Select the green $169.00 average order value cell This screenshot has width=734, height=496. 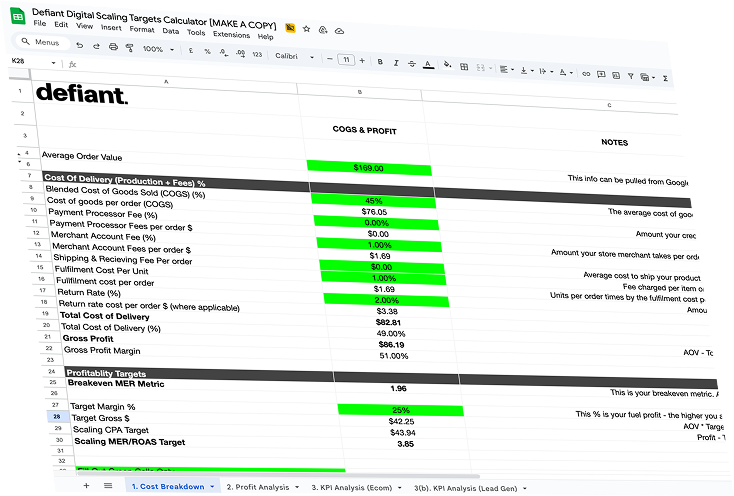tap(369, 168)
